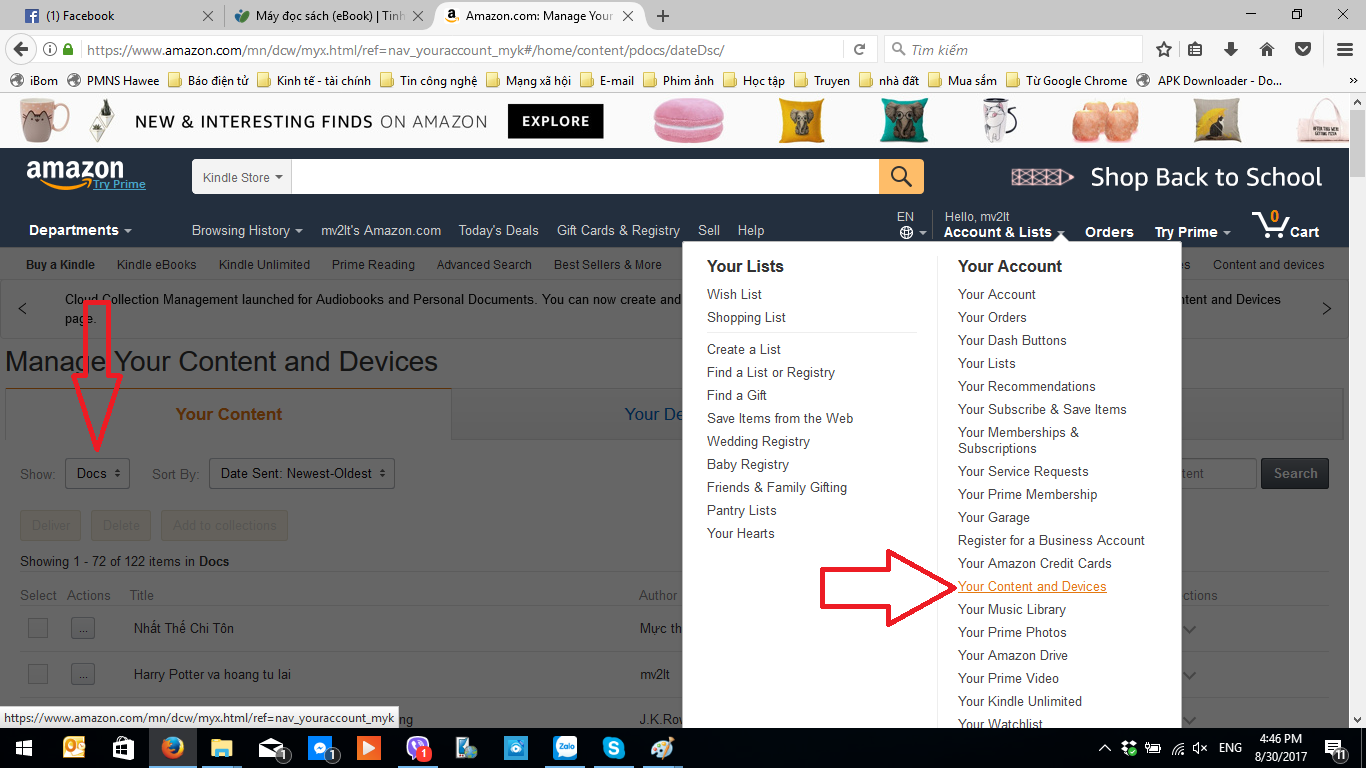Screen dimensions: 1366x768
Task: Open Windows Start menu
Action: 22,748
